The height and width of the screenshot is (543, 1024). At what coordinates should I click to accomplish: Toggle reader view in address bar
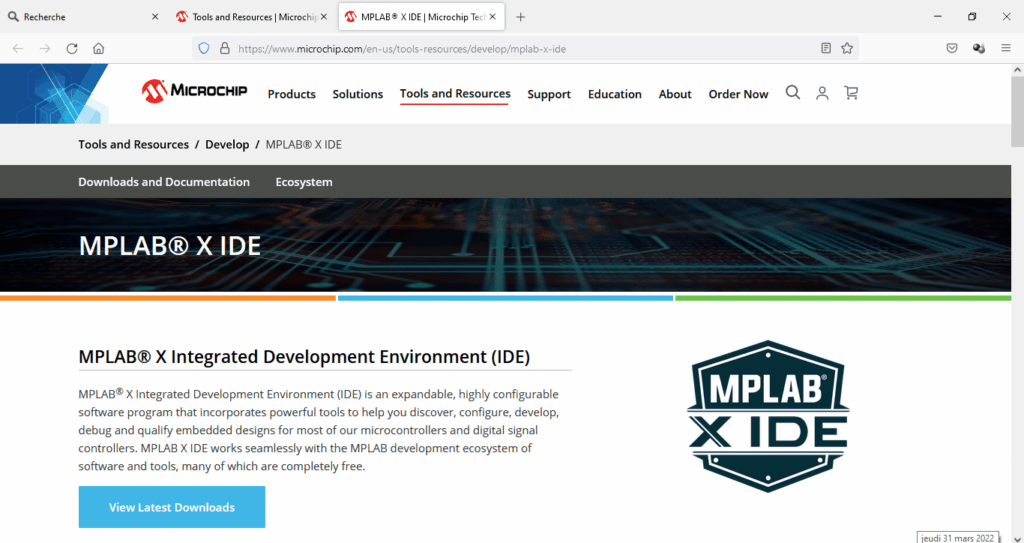pyautogui.click(x=826, y=48)
